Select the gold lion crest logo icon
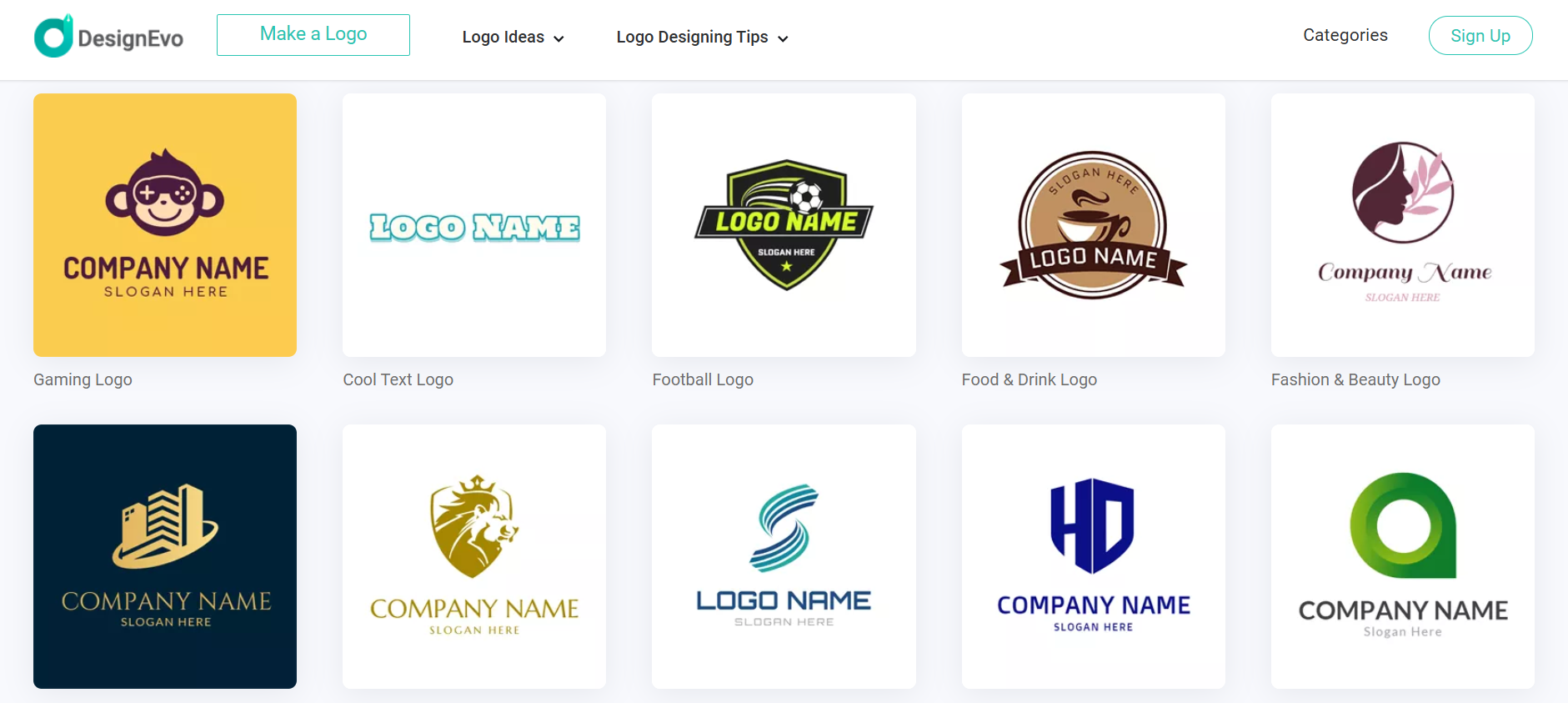Viewport: 1568px width, 703px height. tap(473, 527)
